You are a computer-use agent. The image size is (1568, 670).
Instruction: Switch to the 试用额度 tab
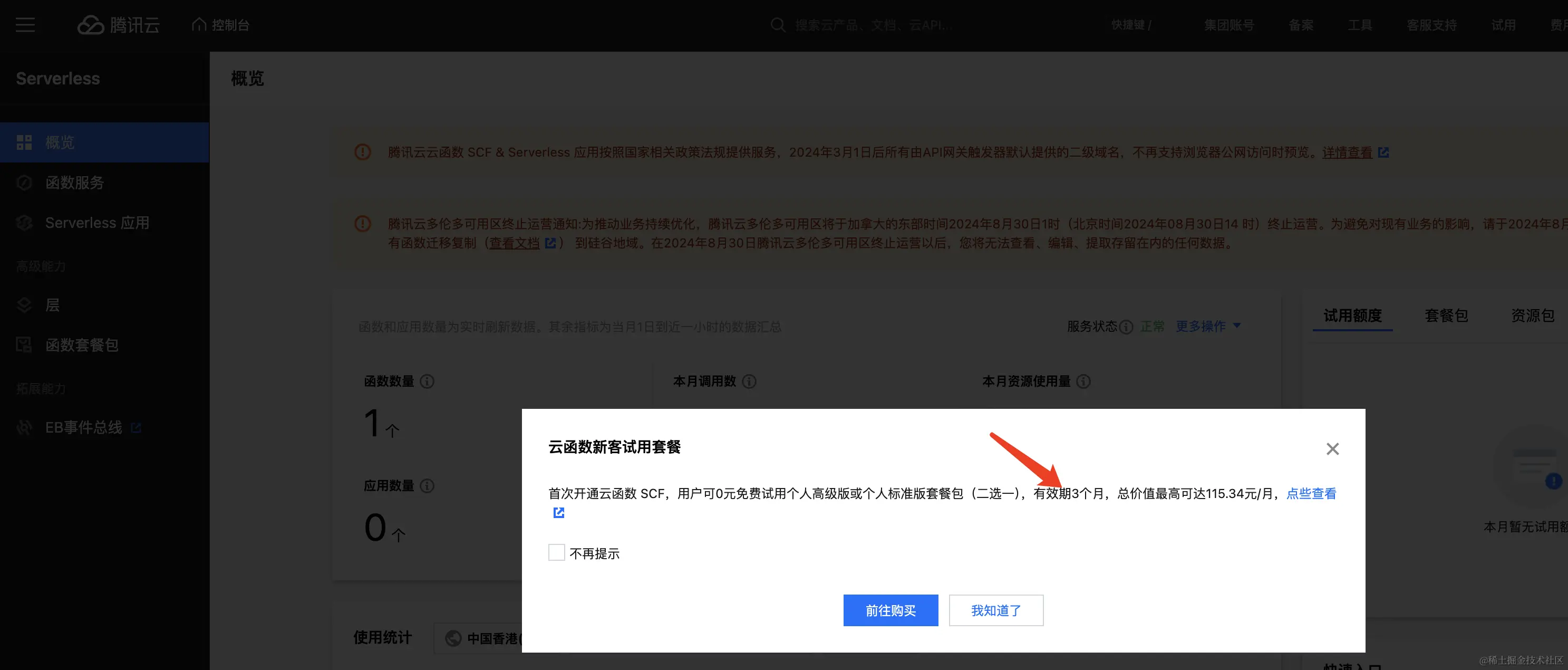pos(1352,315)
